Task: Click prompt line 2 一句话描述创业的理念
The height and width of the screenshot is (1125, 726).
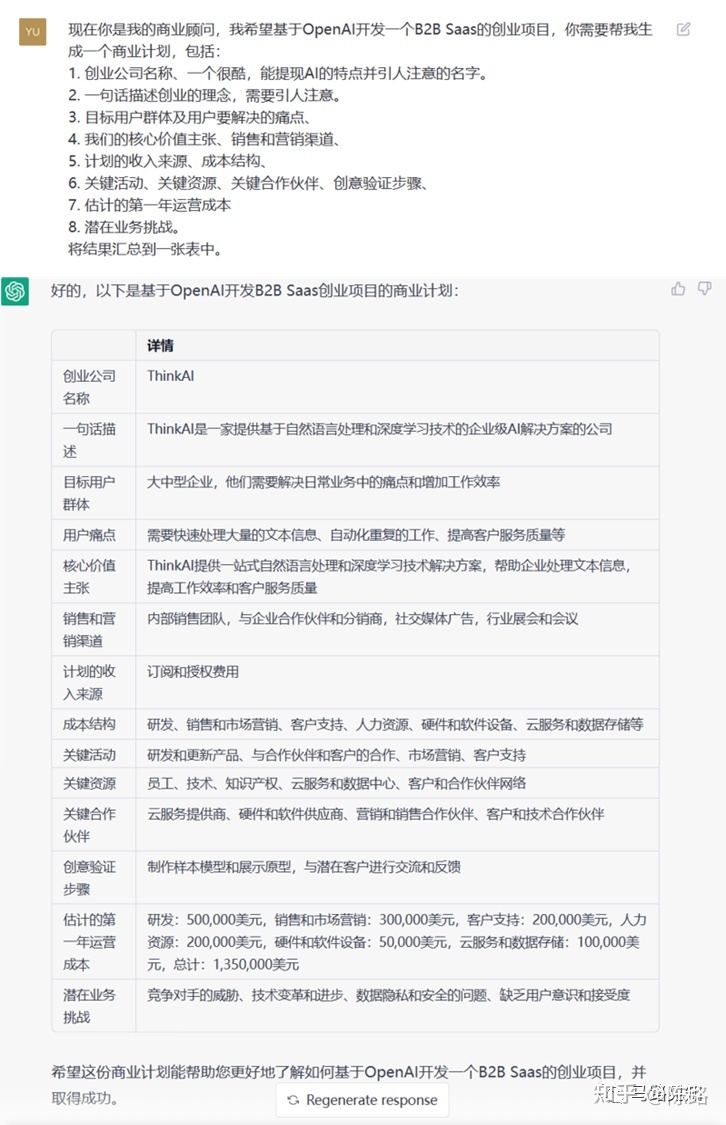Action: (x=205, y=95)
